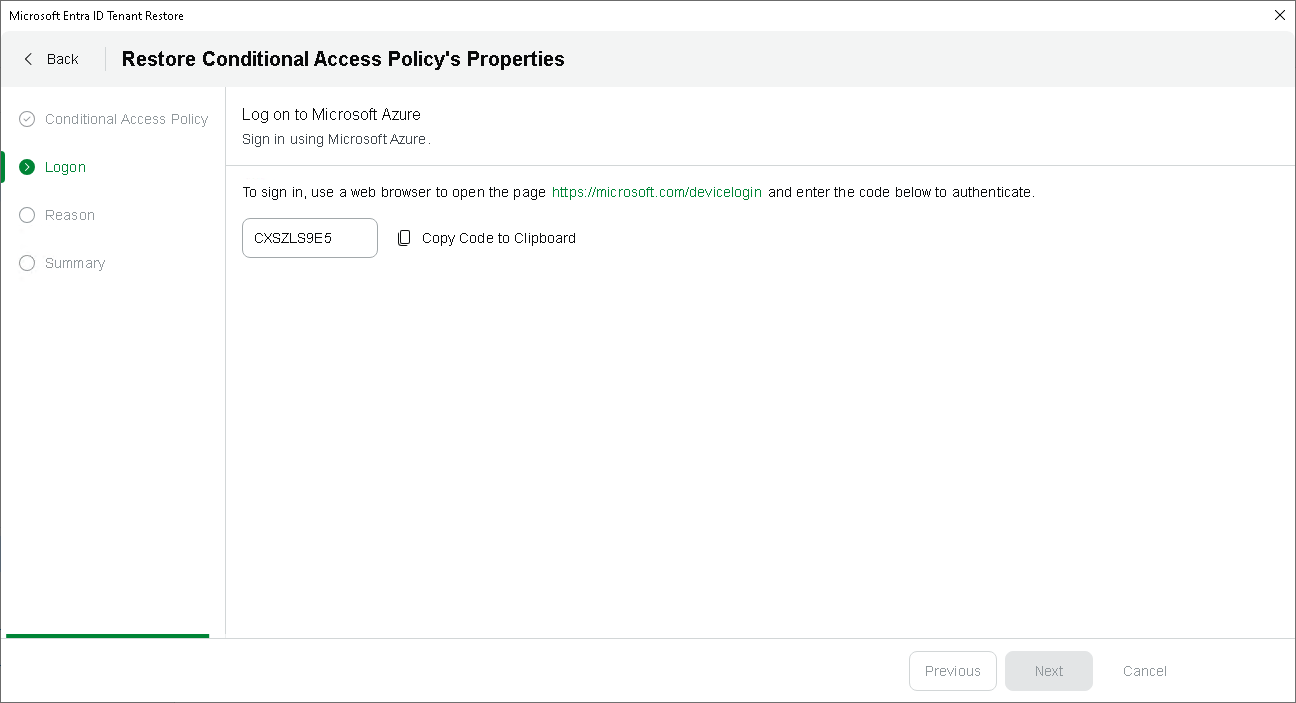Click the green Logon step arrow icon
This screenshot has width=1296, height=703.
pos(27,167)
